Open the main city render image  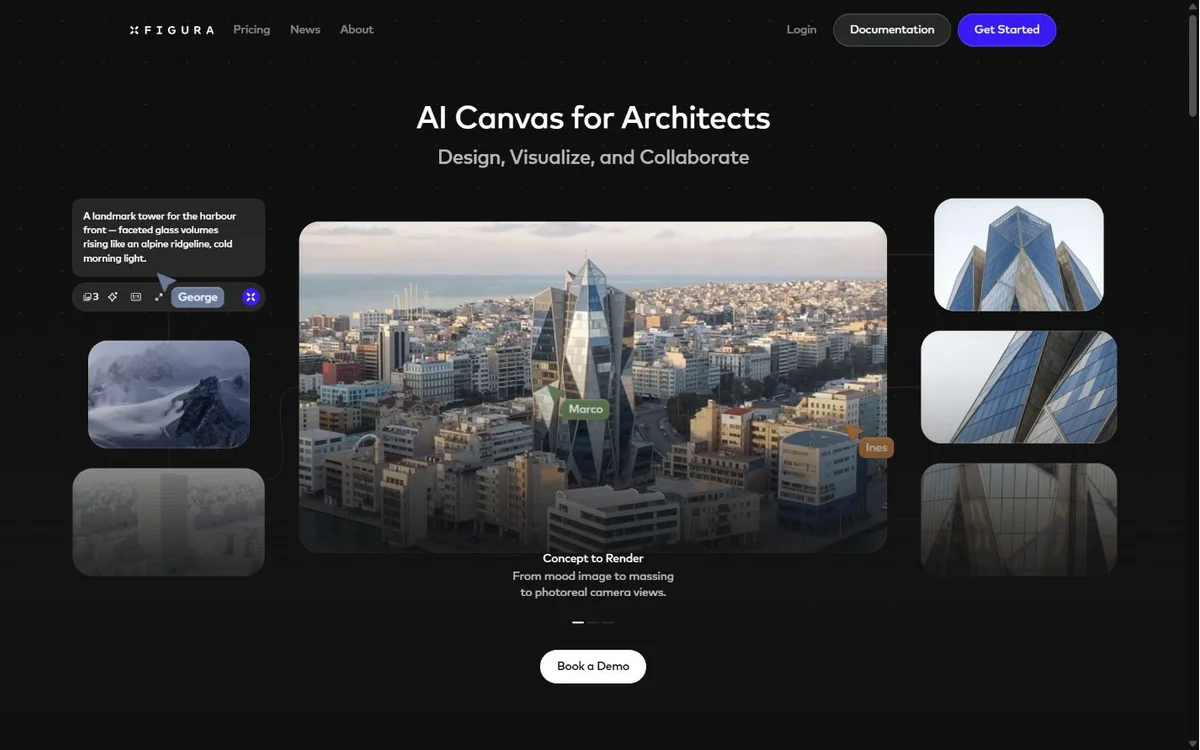(593, 387)
